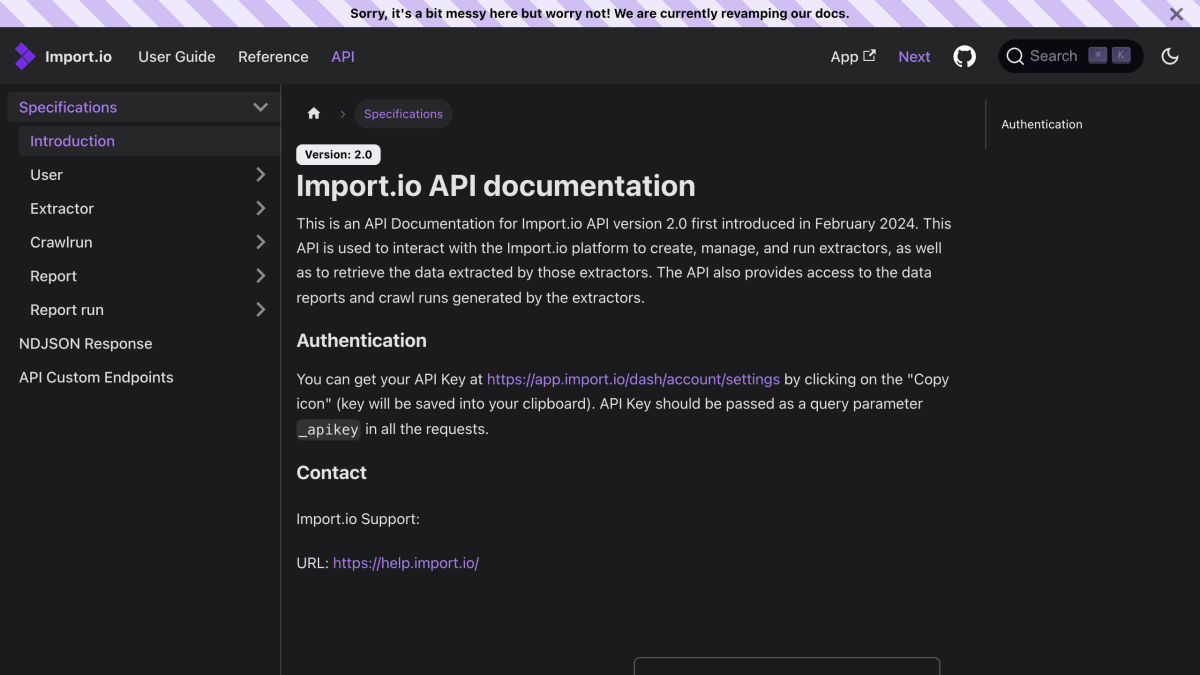Expand the Report run sidebar chevron
This screenshot has height=675, width=1200.
(x=260, y=310)
